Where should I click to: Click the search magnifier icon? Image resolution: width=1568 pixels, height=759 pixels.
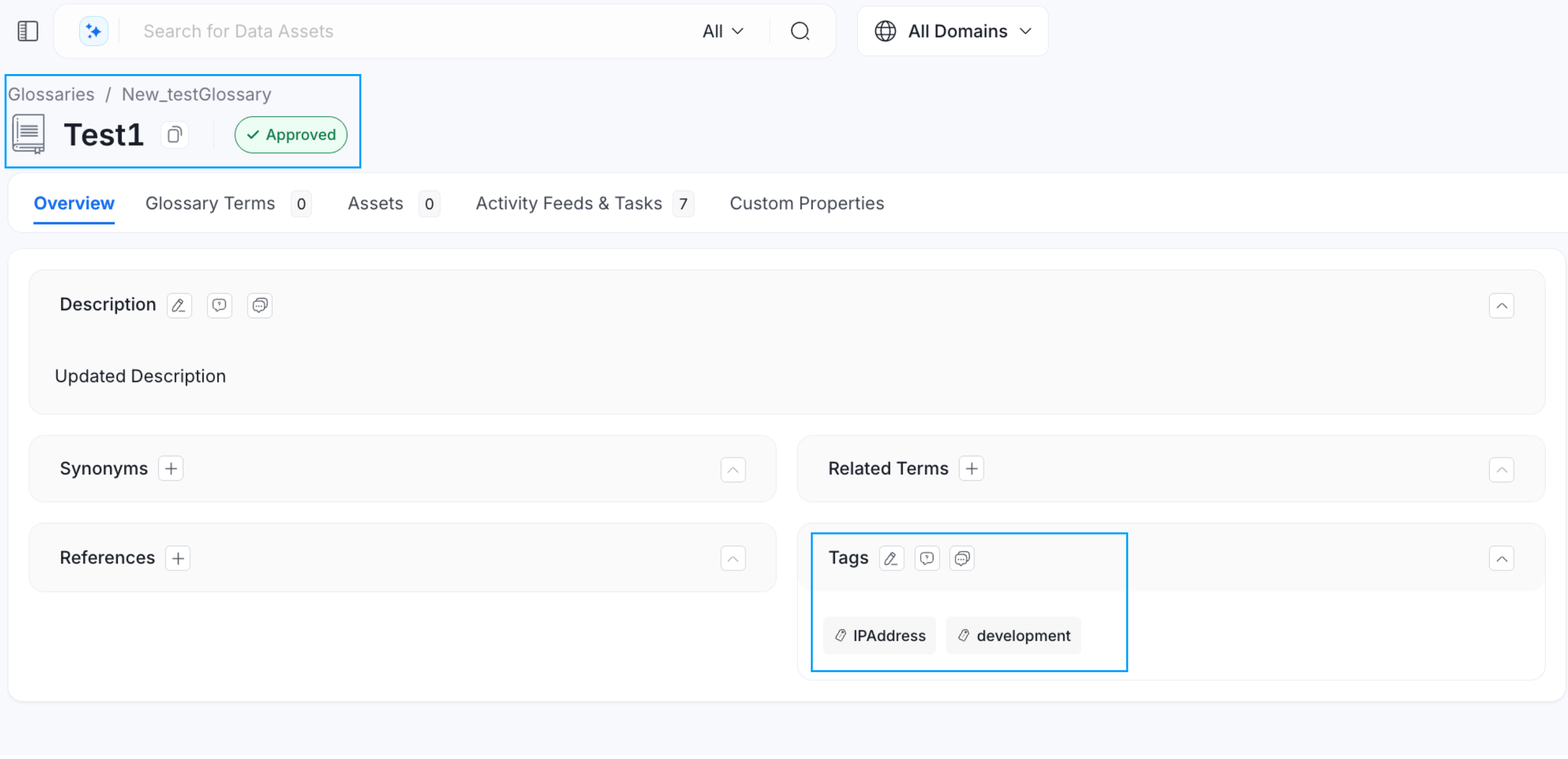click(800, 30)
